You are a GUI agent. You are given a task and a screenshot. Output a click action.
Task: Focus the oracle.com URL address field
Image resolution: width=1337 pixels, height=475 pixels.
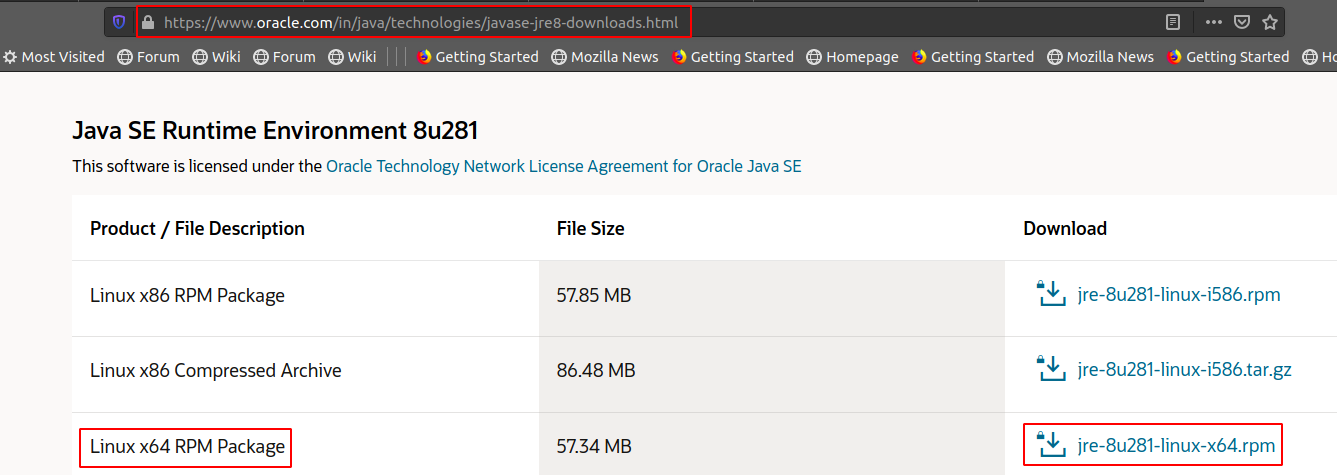(420, 22)
